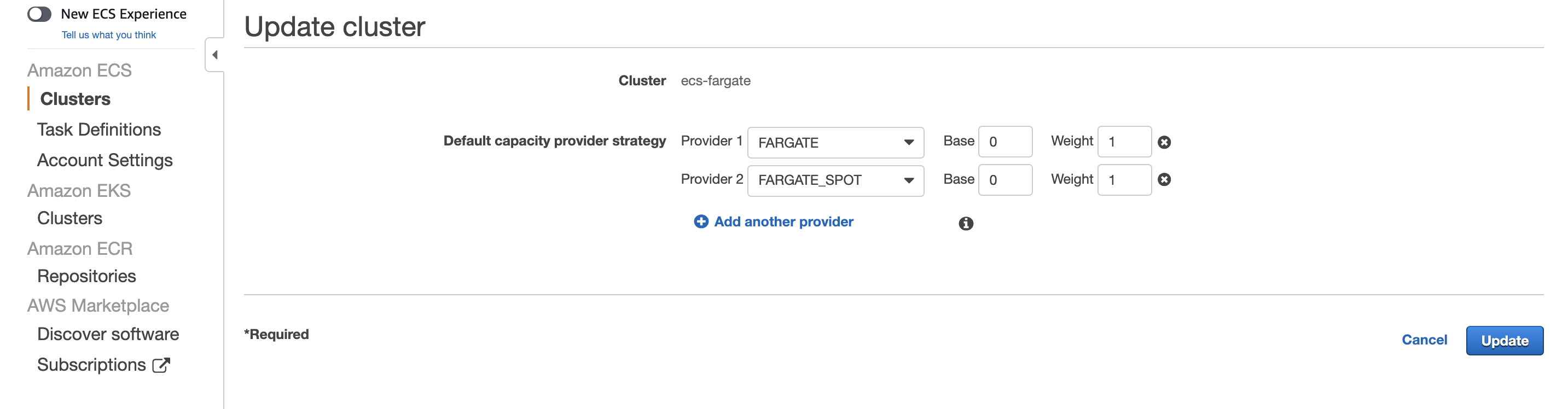
Task: Click the Cancel link
Action: (1424, 340)
